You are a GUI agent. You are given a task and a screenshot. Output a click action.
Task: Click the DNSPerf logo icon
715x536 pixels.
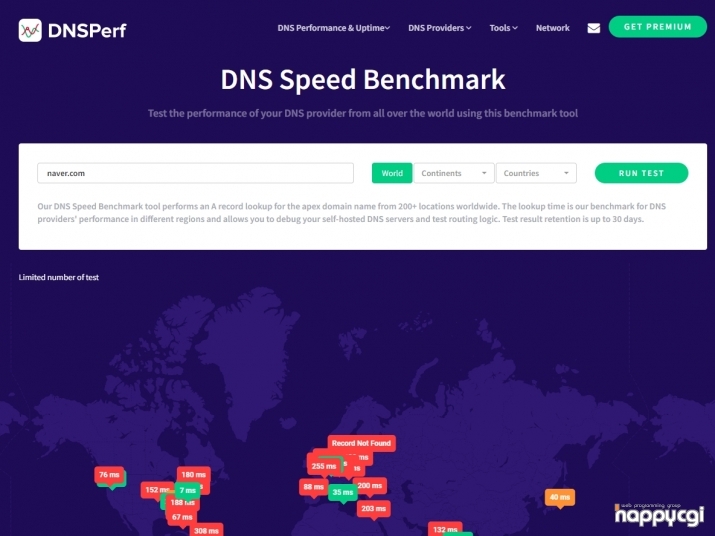pyautogui.click(x=30, y=31)
